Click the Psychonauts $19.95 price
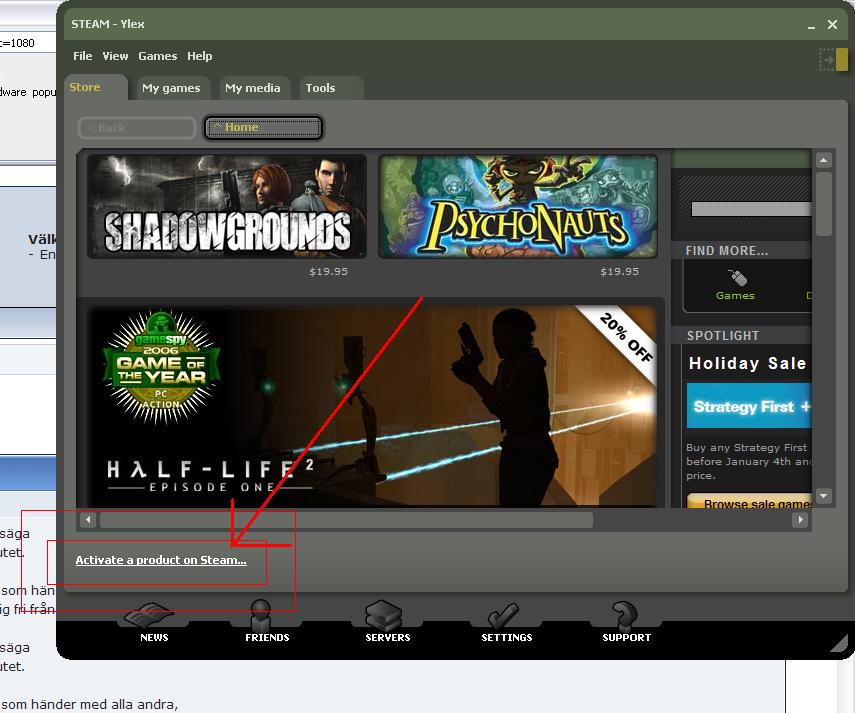The width and height of the screenshot is (855, 713). tap(619, 271)
